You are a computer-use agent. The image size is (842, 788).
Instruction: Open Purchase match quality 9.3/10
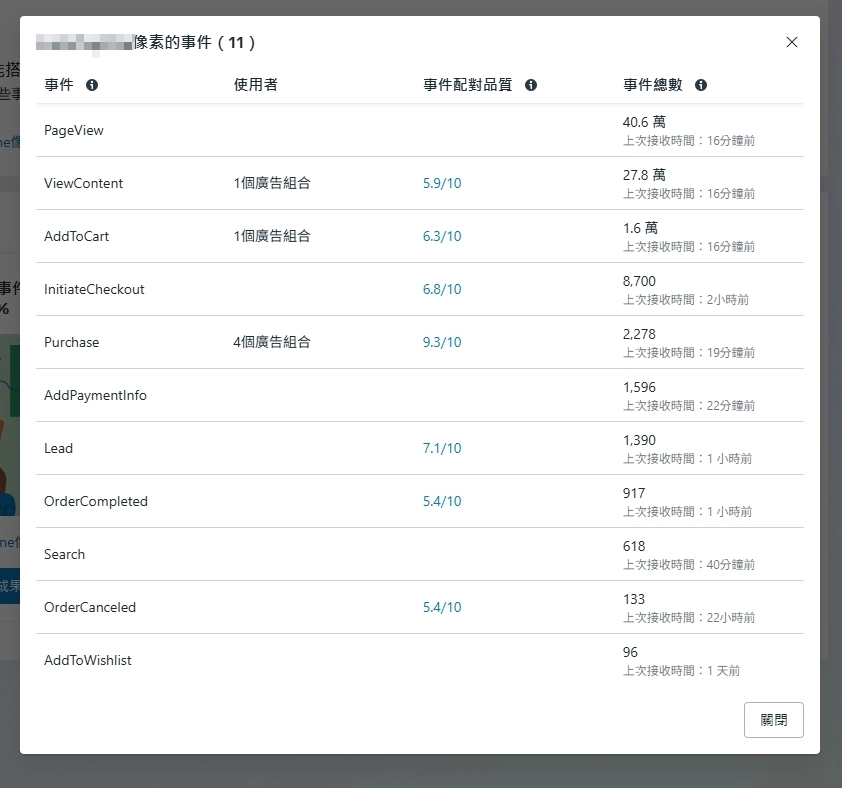click(x=442, y=342)
